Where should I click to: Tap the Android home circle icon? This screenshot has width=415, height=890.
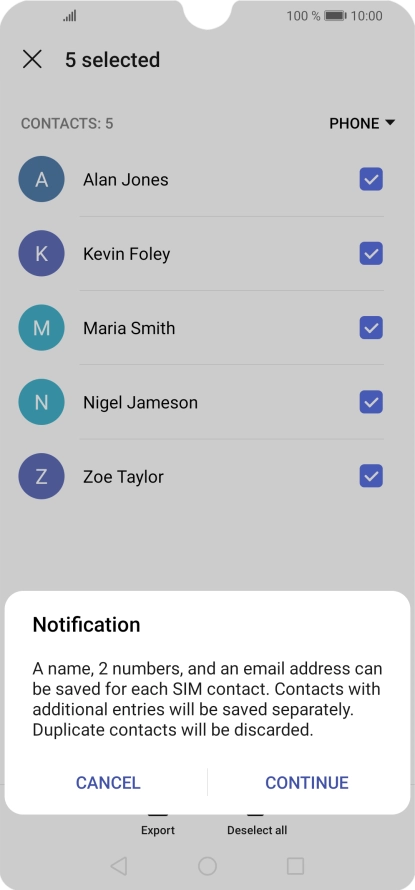click(207, 866)
